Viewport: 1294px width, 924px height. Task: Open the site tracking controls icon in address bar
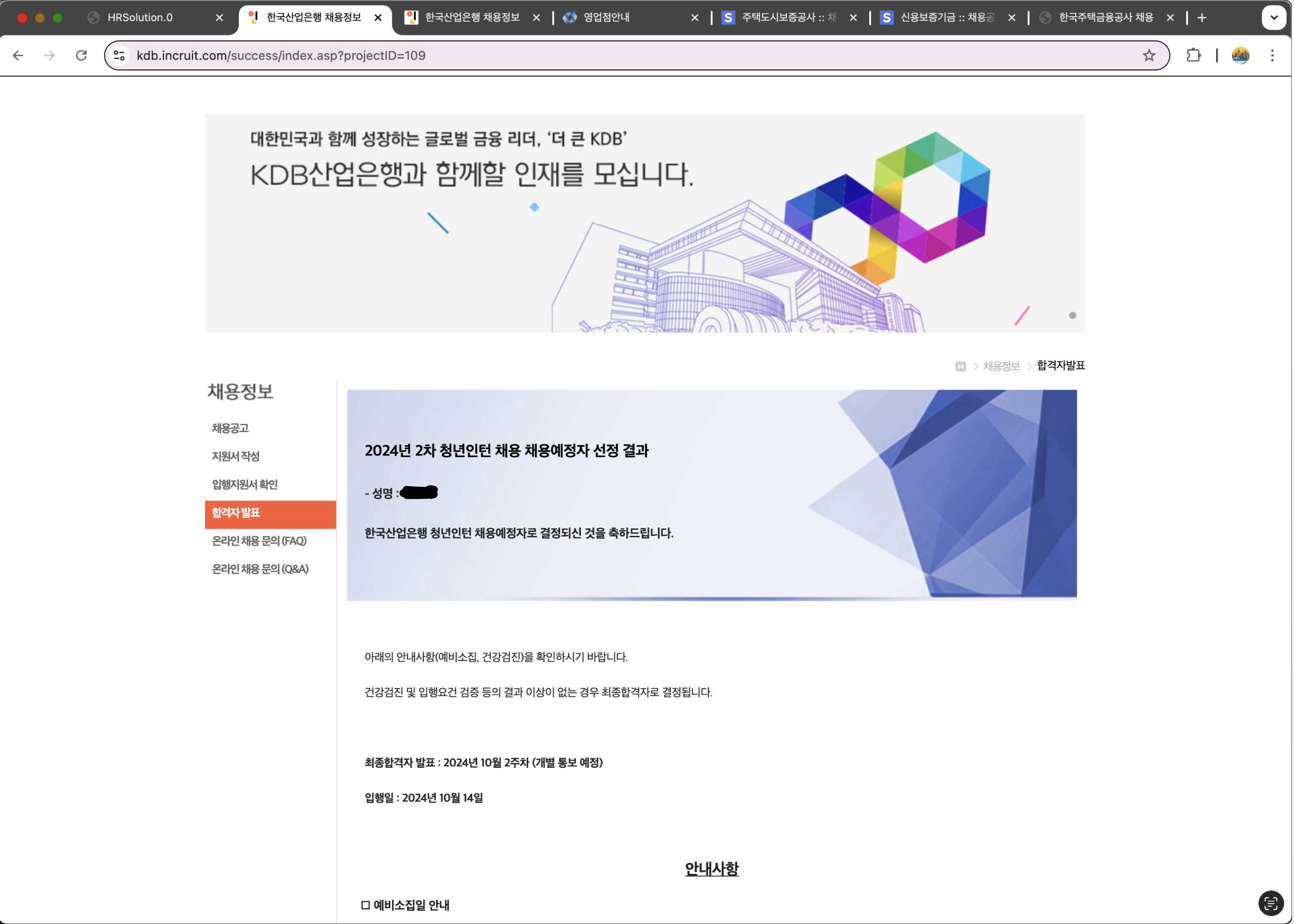pos(119,55)
